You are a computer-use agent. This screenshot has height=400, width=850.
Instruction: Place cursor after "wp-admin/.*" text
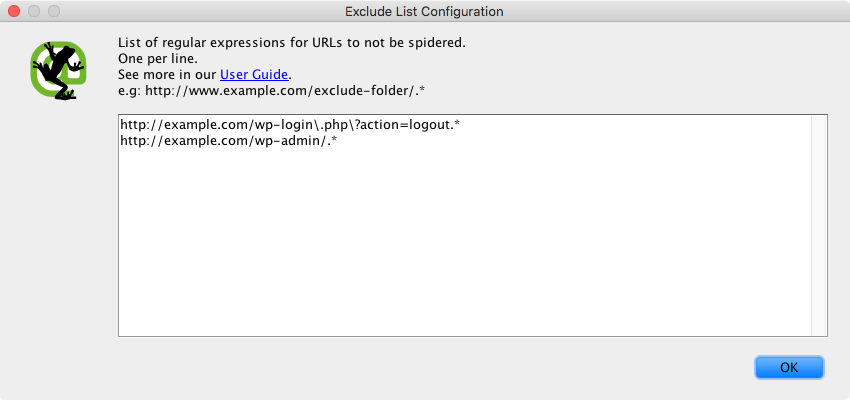339,141
